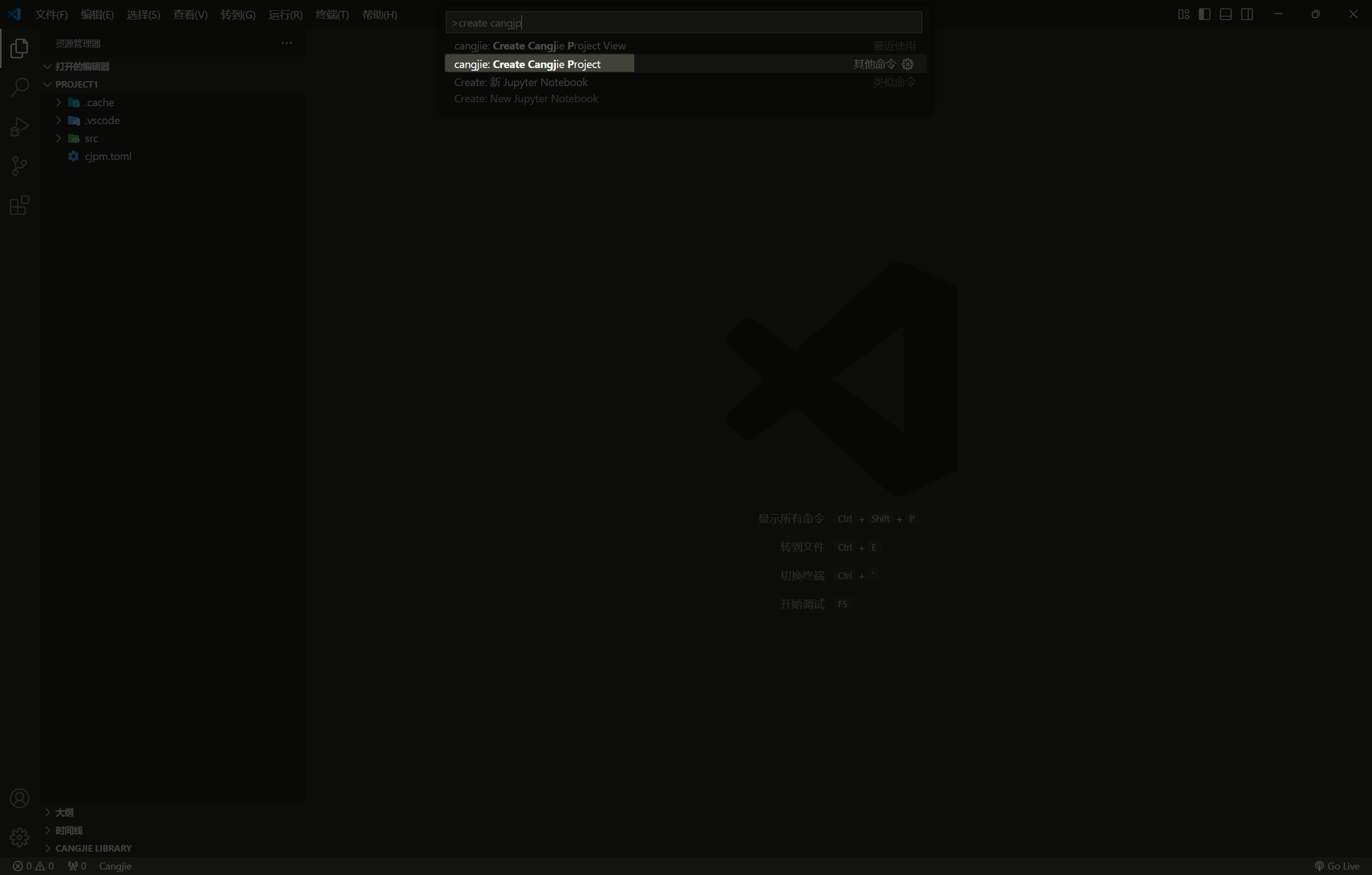
Task: Click the Customize Layout icon in title bar
Action: [x=1184, y=14]
